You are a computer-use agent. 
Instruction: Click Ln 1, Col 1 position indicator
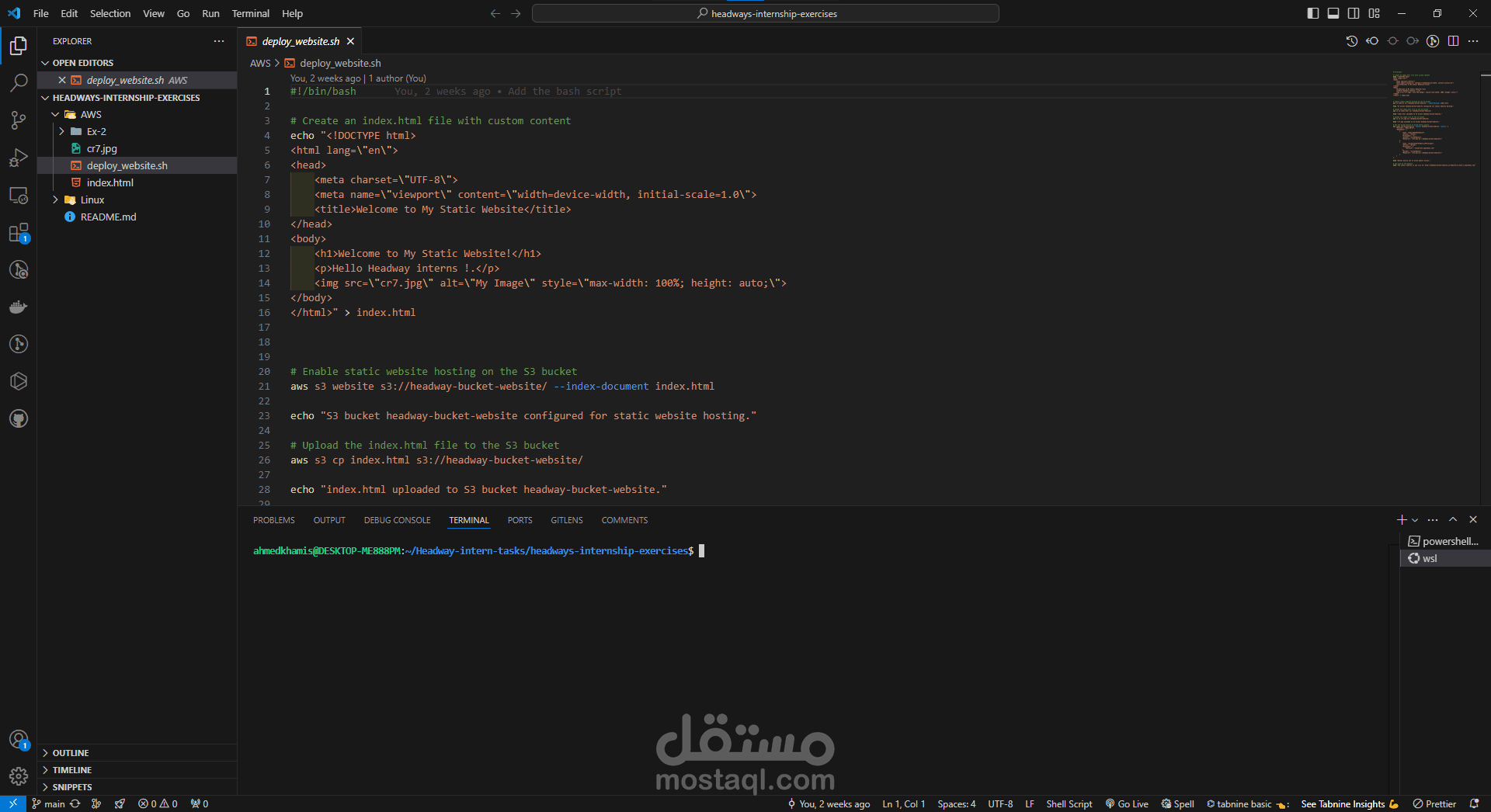click(x=903, y=803)
